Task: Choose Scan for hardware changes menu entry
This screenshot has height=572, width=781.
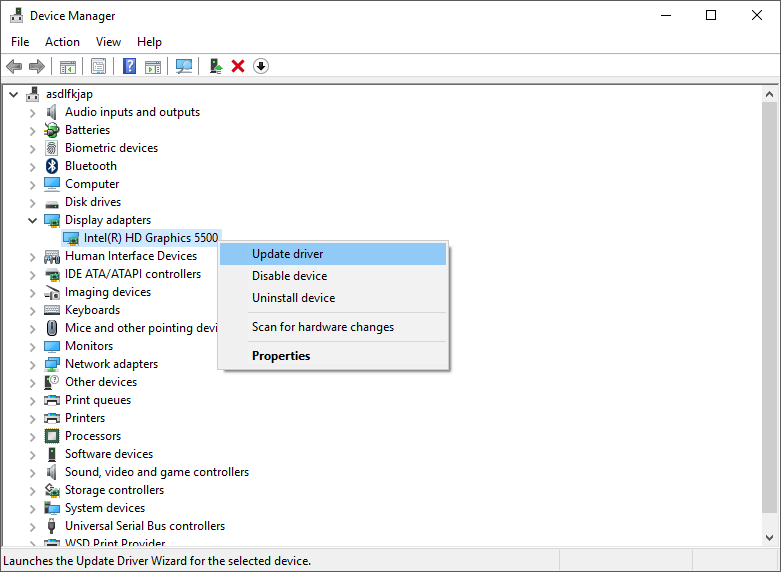Action: pyautogui.click(x=333, y=327)
